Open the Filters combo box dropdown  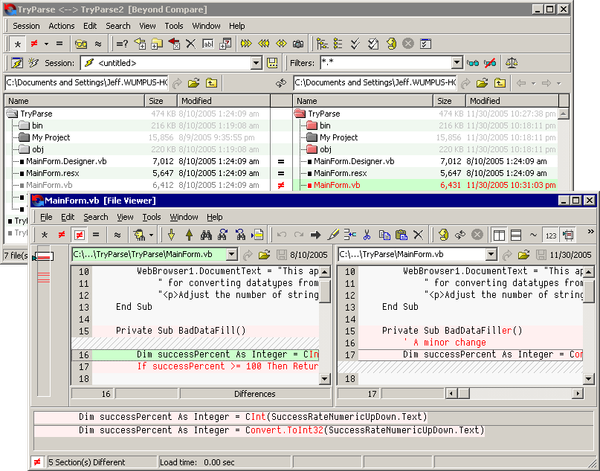tap(456, 63)
